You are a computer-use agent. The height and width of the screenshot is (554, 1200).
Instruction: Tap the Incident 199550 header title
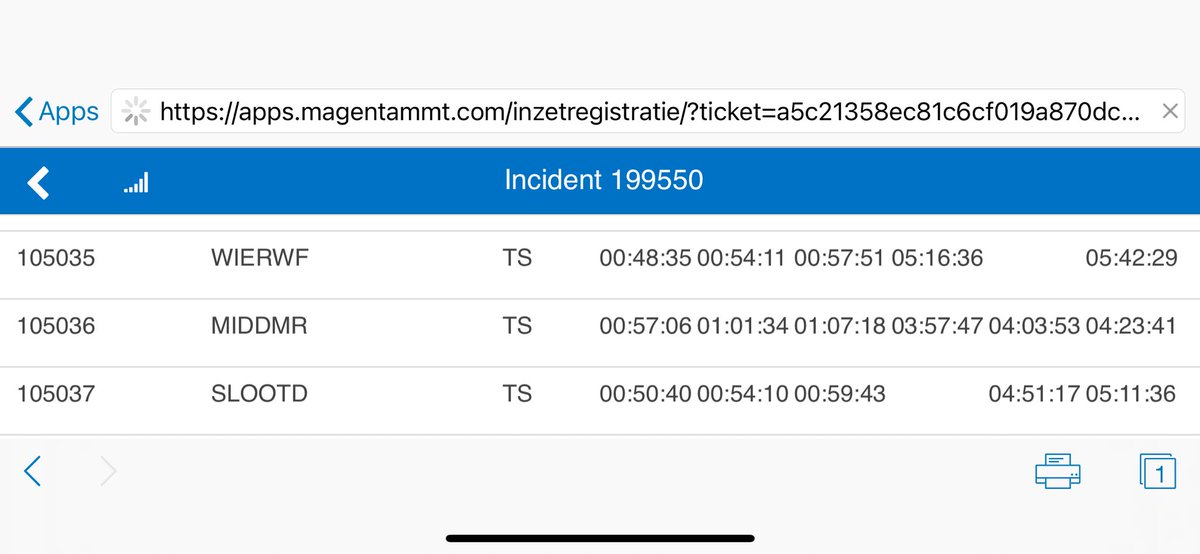[x=603, y=181]
